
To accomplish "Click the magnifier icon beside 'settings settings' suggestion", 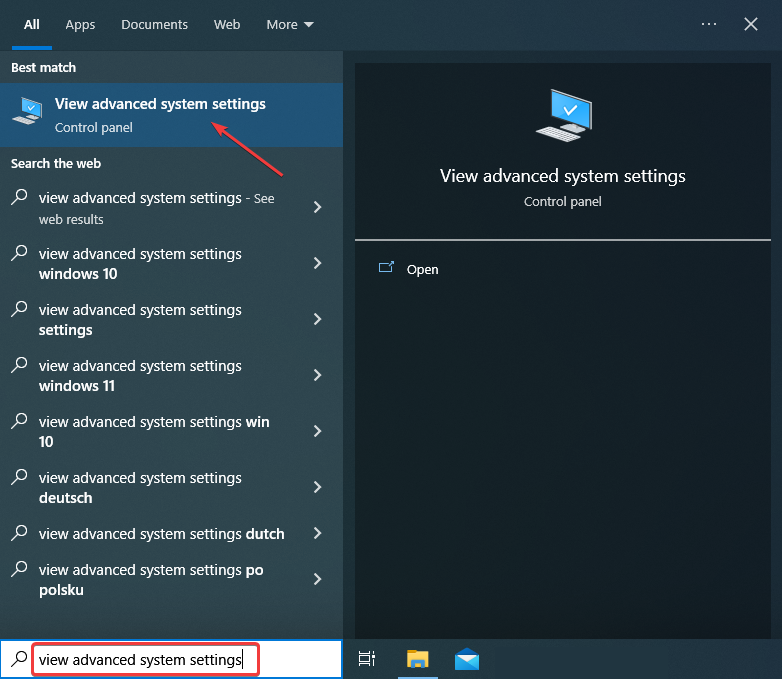I will tap(19, 308).
